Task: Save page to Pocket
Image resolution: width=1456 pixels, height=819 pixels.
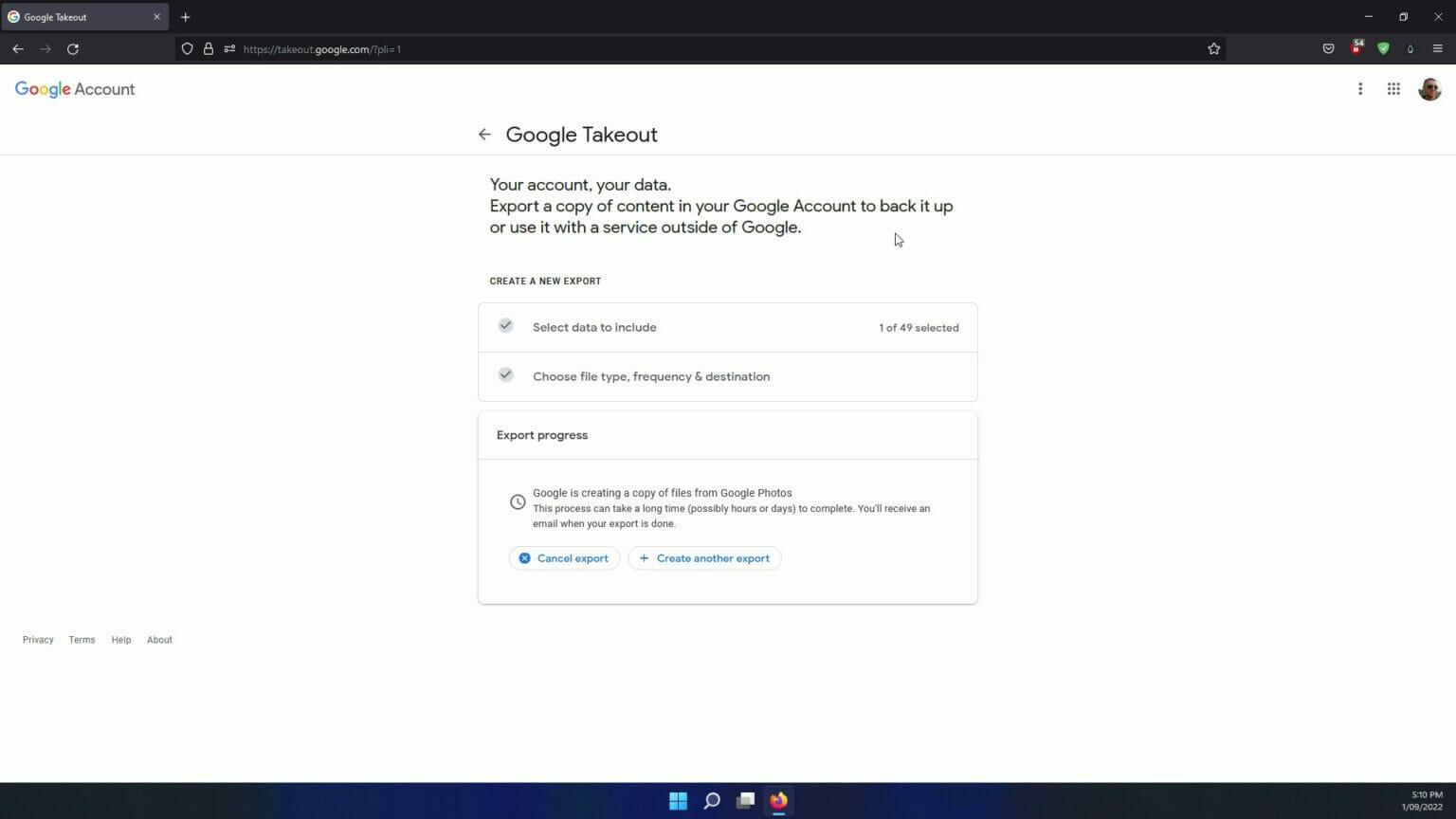Action: coord(1328,48)
